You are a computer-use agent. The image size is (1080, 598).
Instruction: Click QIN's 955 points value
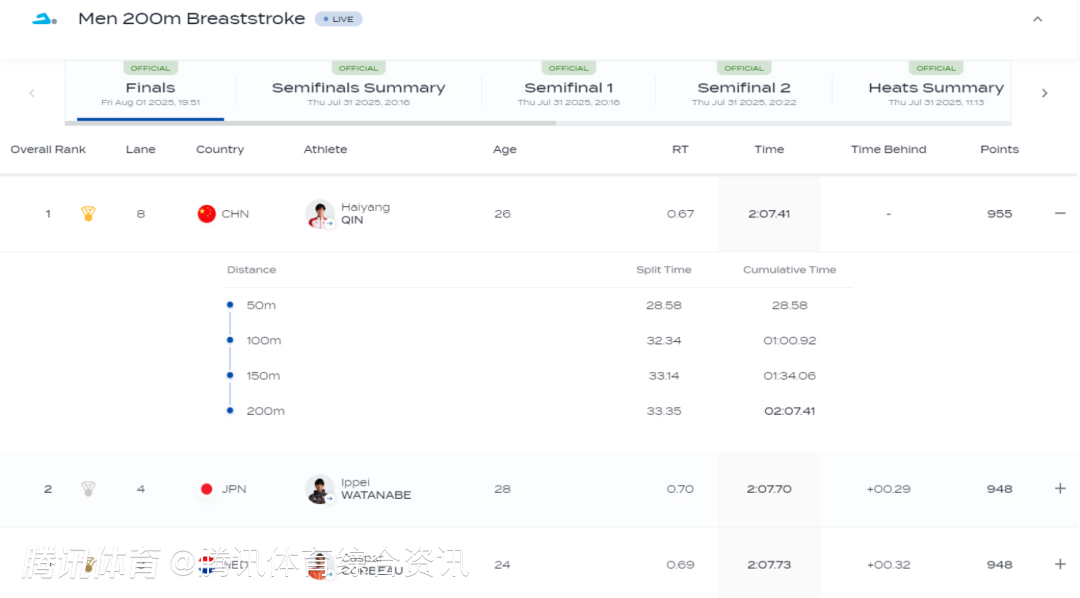[x=999, y=214]
